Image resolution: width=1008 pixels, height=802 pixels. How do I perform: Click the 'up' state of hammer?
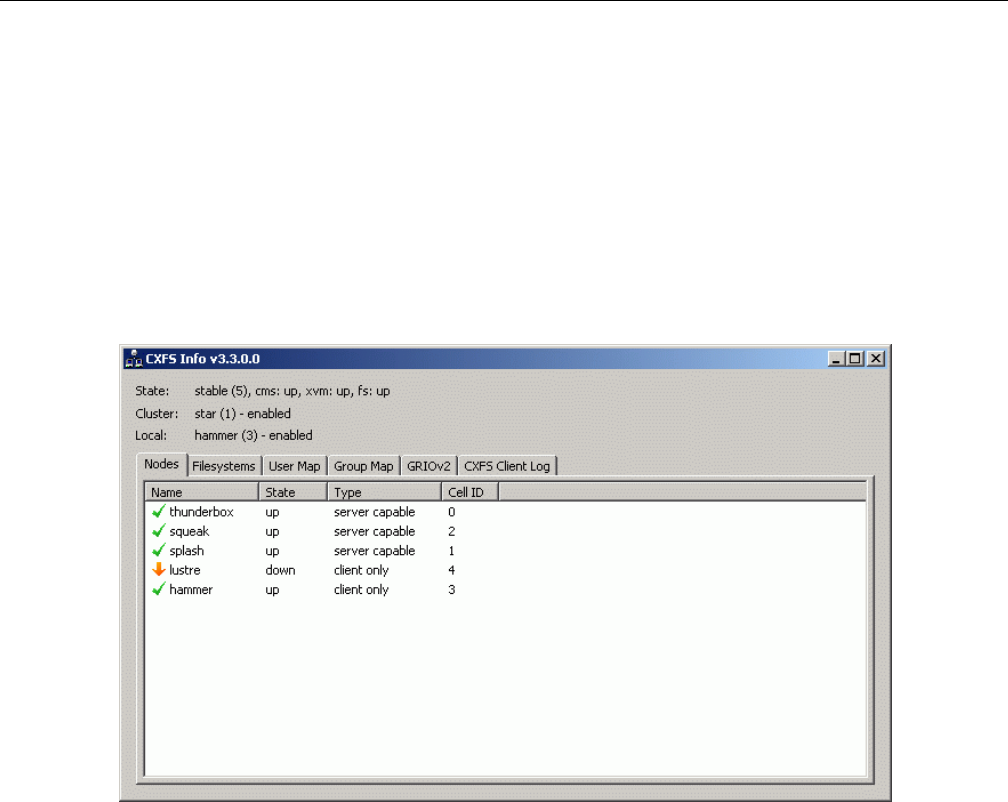click(273, 590)
